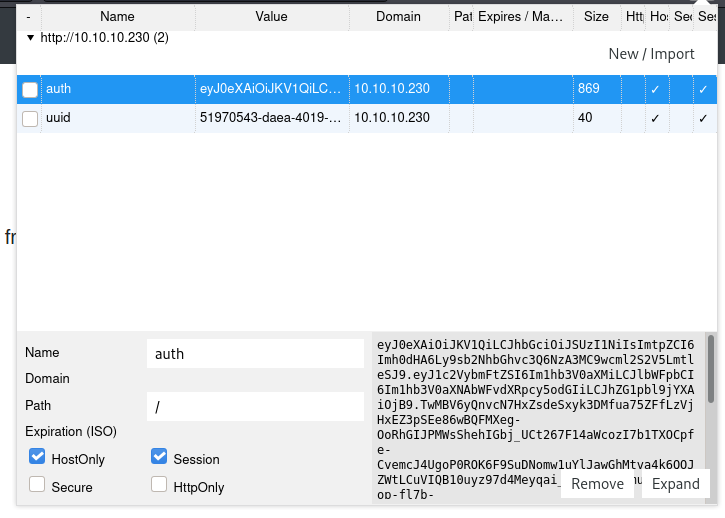Viewport: 725px width, 518px height.
Task: Uncheck the Session checkbox
Action: [159, 457]
